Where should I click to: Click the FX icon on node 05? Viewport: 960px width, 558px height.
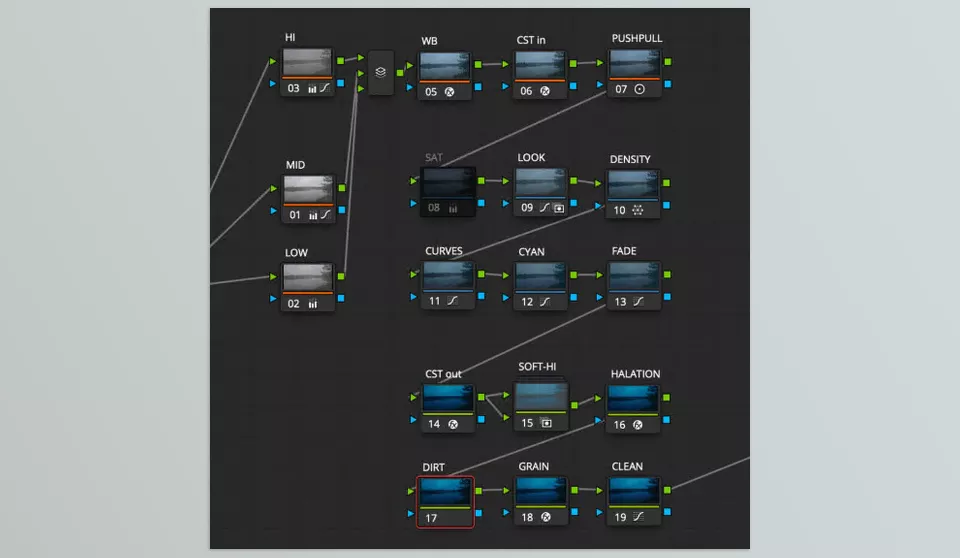pos(449,92)
